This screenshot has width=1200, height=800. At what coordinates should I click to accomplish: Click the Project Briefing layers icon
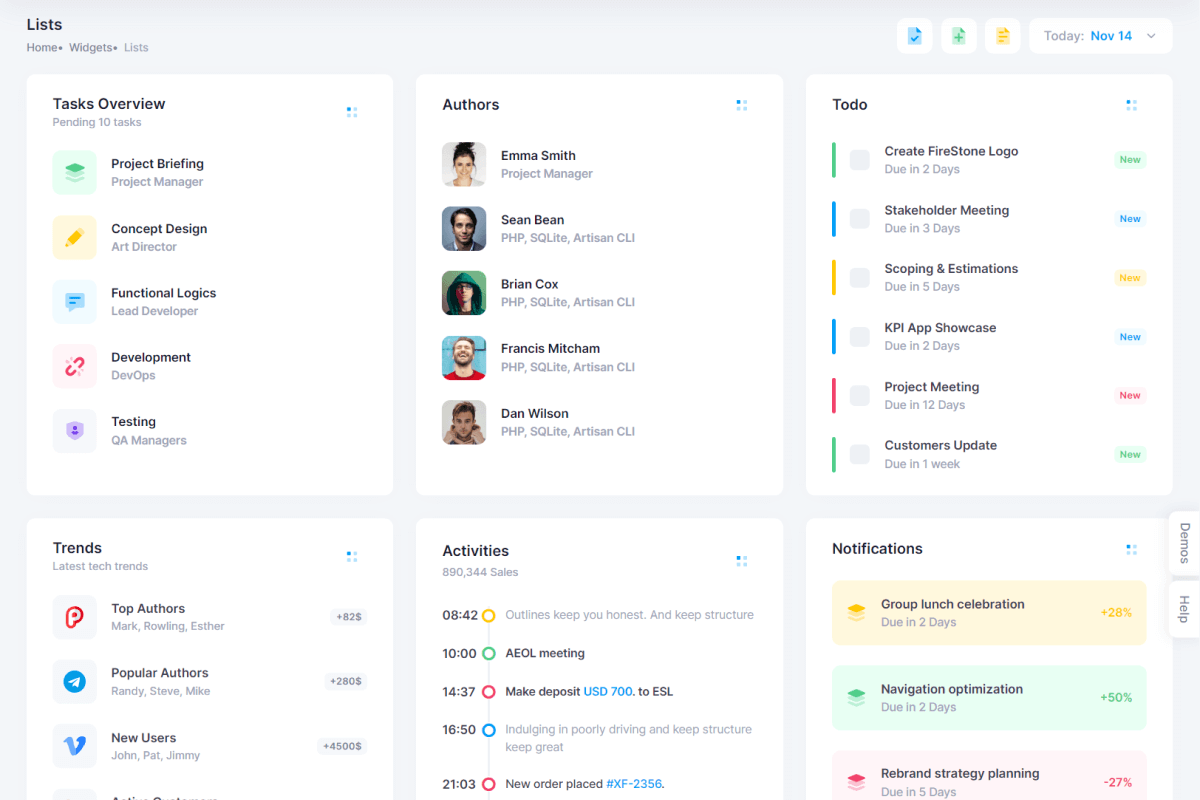tap(75, 173)
